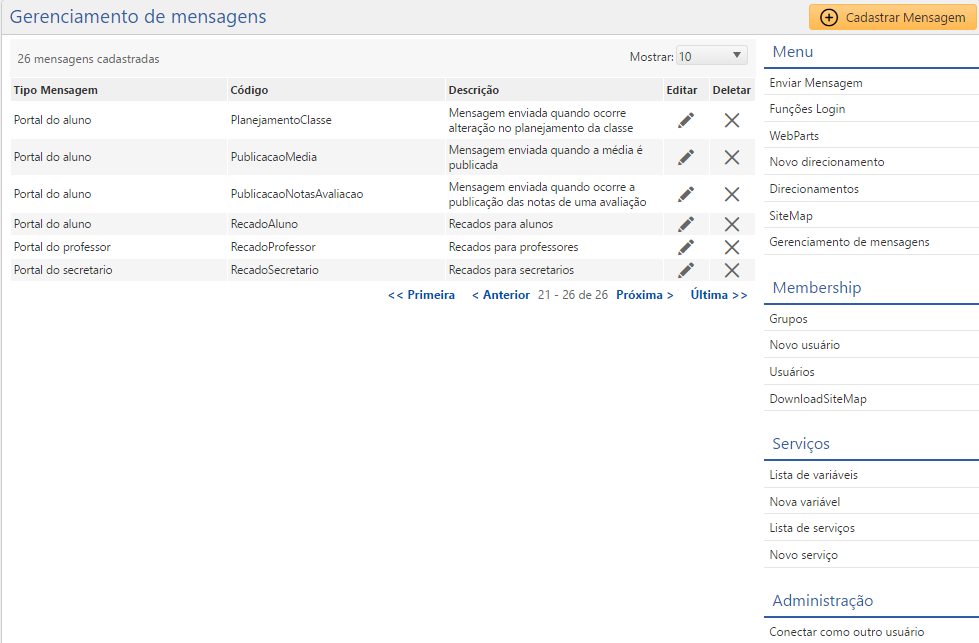Click the Tipo Mensagem column header
This screenshot has width=979, height=643.
click(54, 90)
